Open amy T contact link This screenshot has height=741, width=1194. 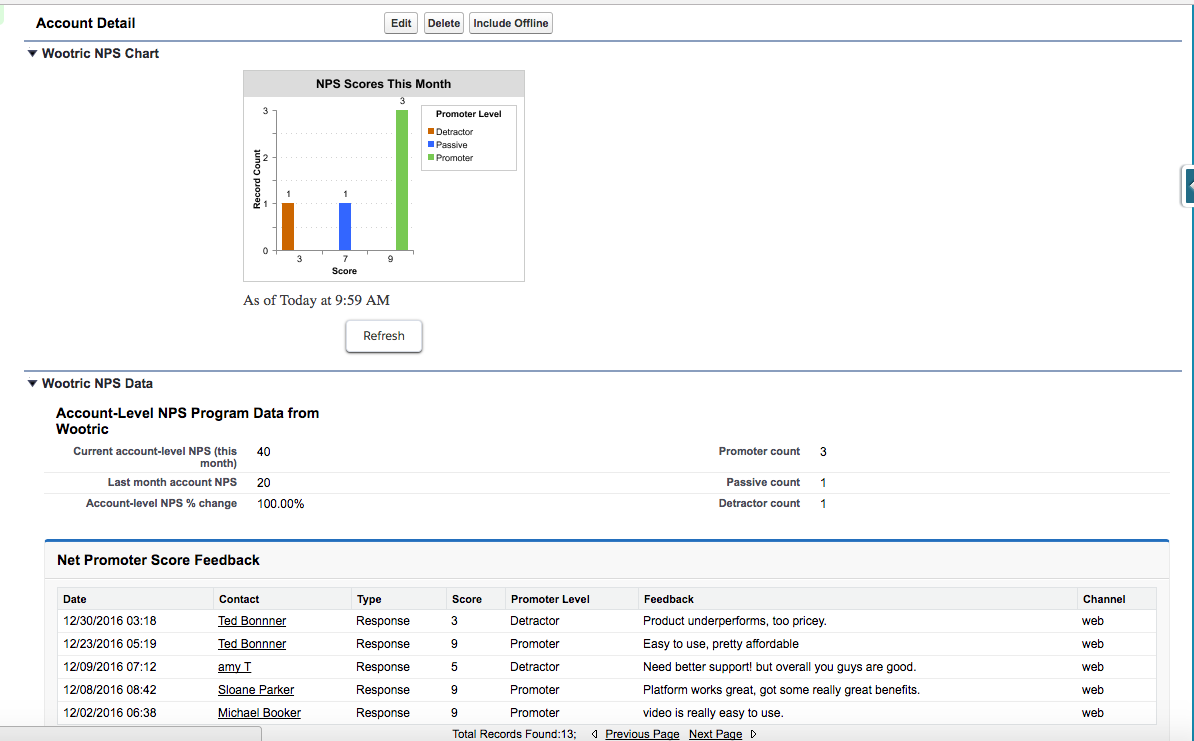point(235,666)
